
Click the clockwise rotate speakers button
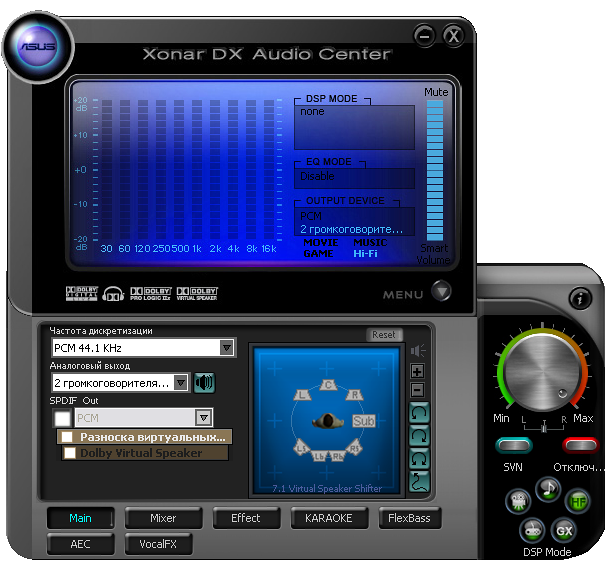click(x=419, y=436)
